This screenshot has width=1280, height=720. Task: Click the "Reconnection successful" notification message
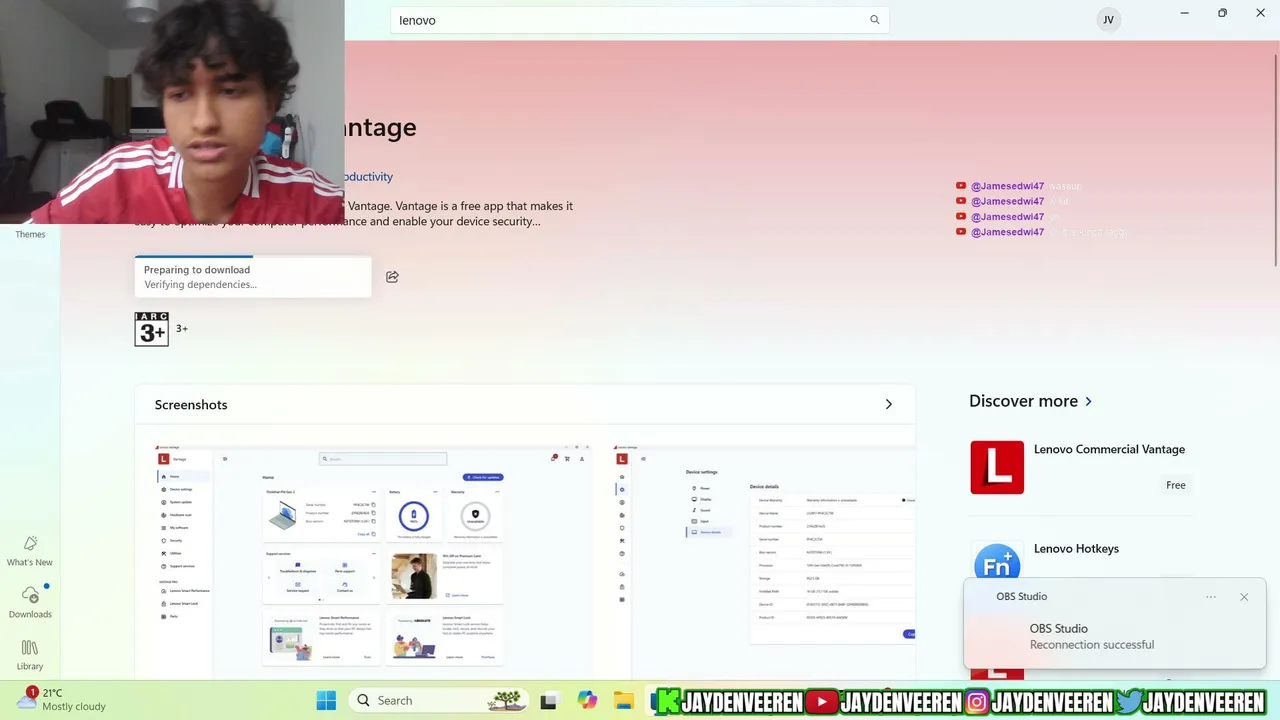(x=1092, y=645)
